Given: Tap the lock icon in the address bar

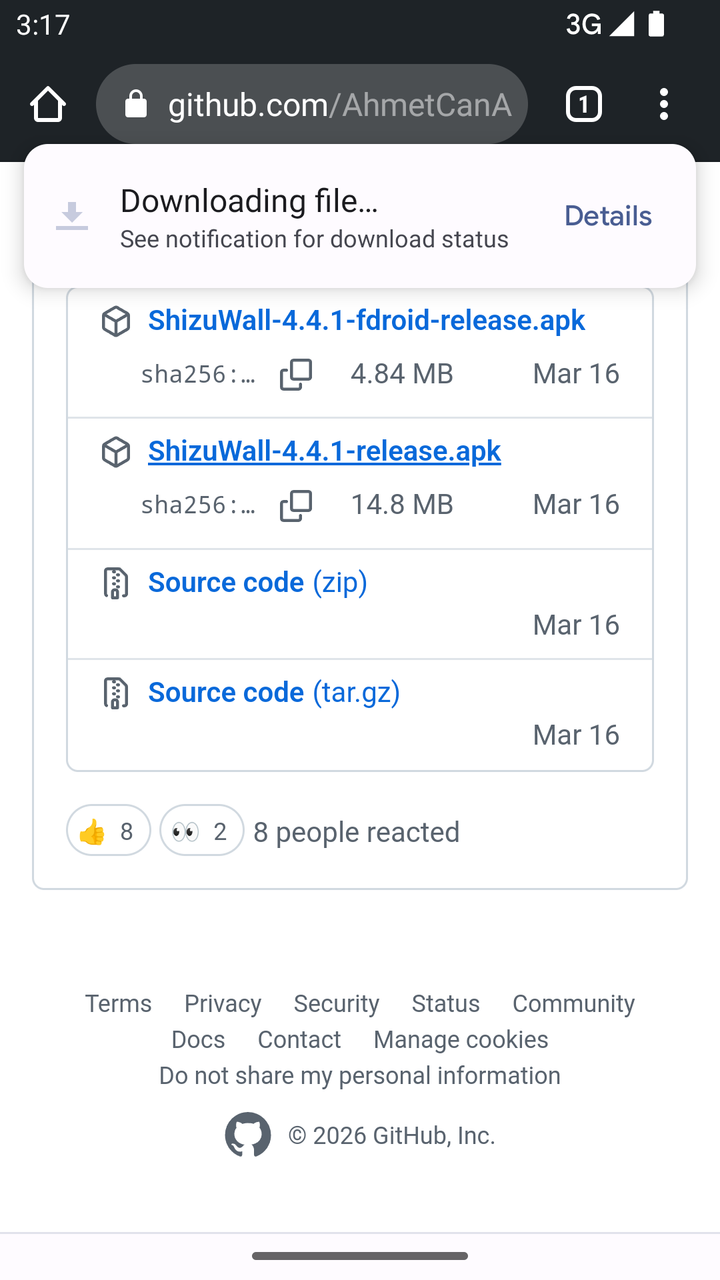Looking at the screenshot, I should point(136,104).
